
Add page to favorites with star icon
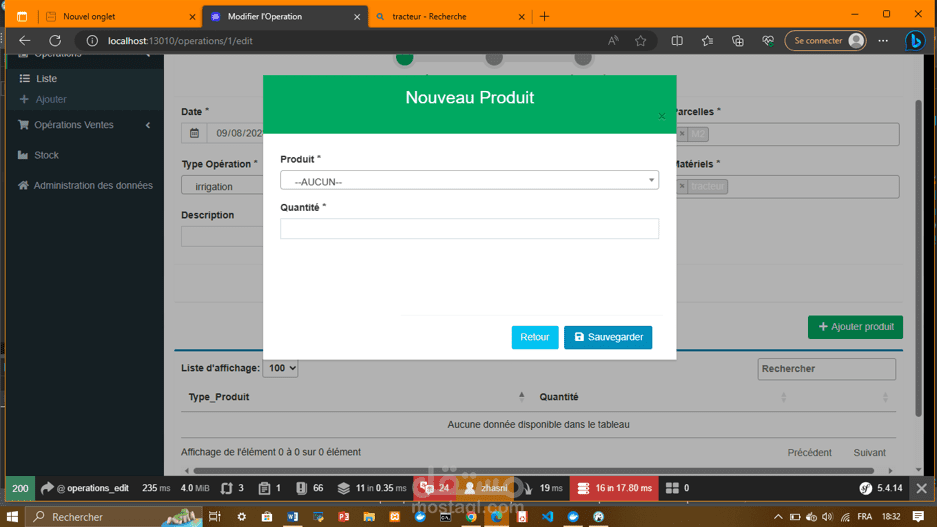[641, 41]
